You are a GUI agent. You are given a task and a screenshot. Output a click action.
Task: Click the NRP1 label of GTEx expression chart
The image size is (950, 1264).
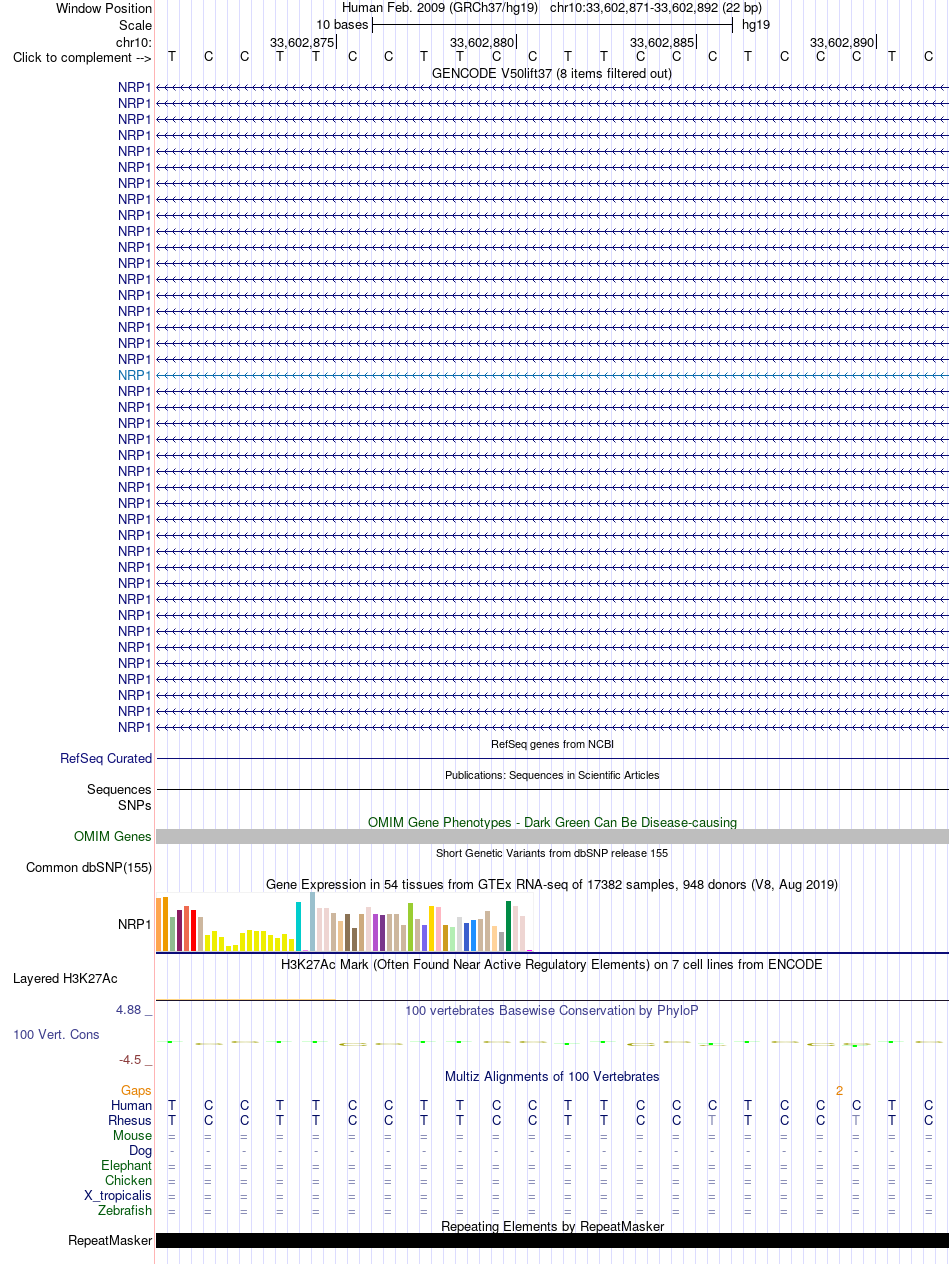135,925
